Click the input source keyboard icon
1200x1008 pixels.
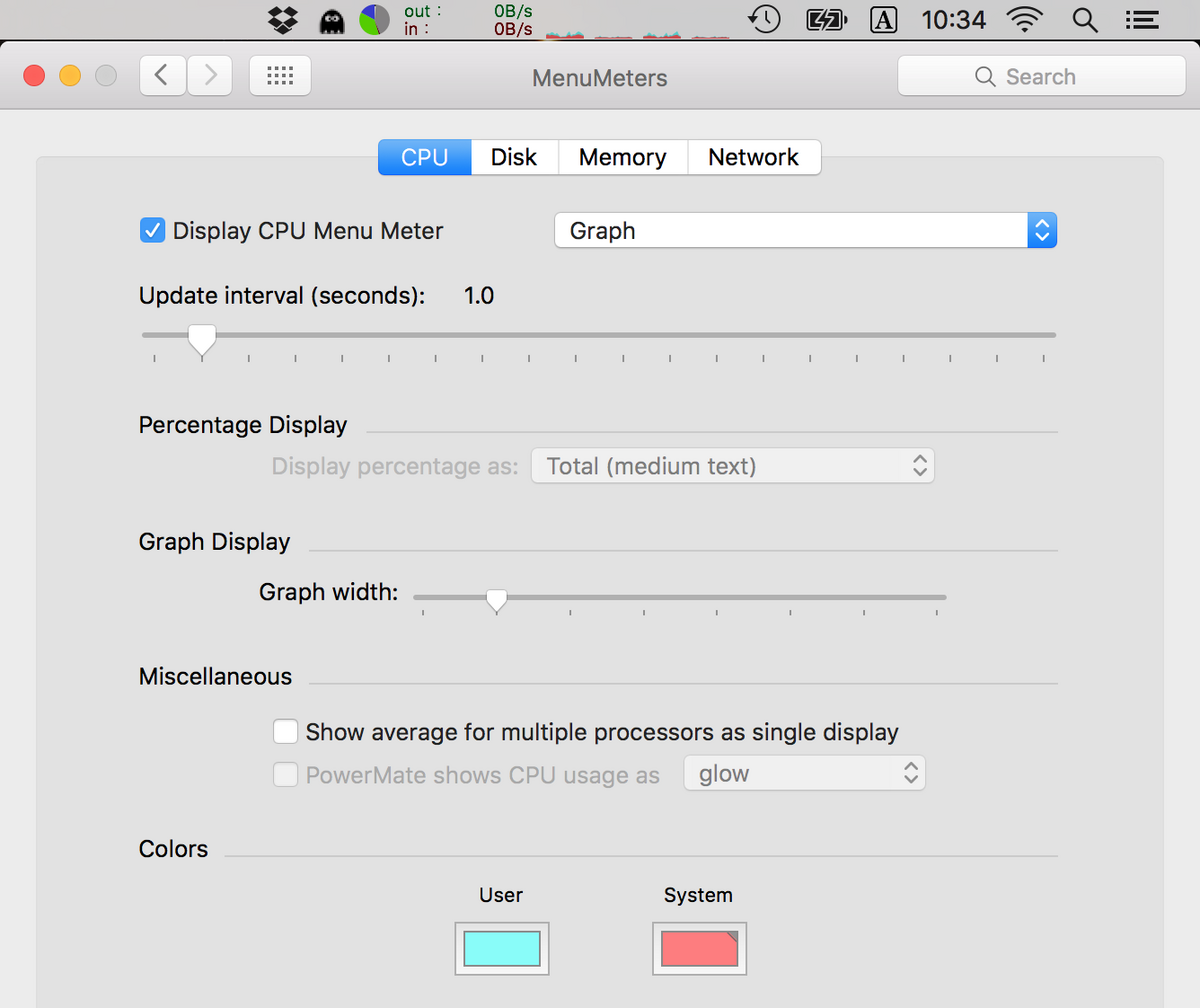(883, 19)
